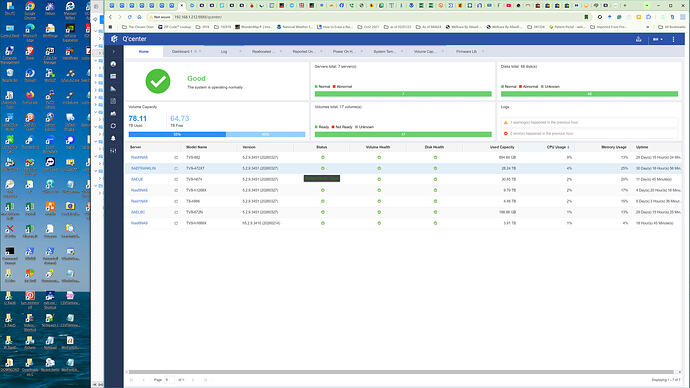Click the servers normal green bar

pos(403,94)
